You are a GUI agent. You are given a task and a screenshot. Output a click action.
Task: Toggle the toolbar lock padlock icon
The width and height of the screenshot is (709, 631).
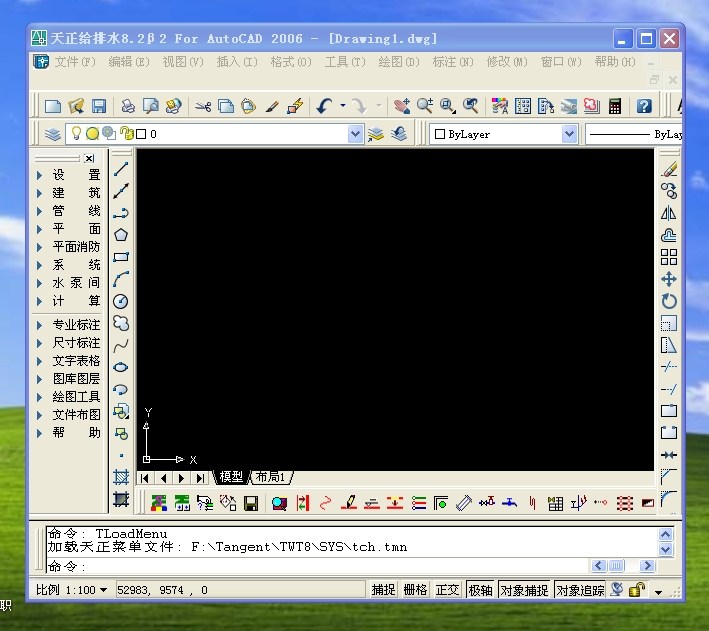click(x=637, y=590)
